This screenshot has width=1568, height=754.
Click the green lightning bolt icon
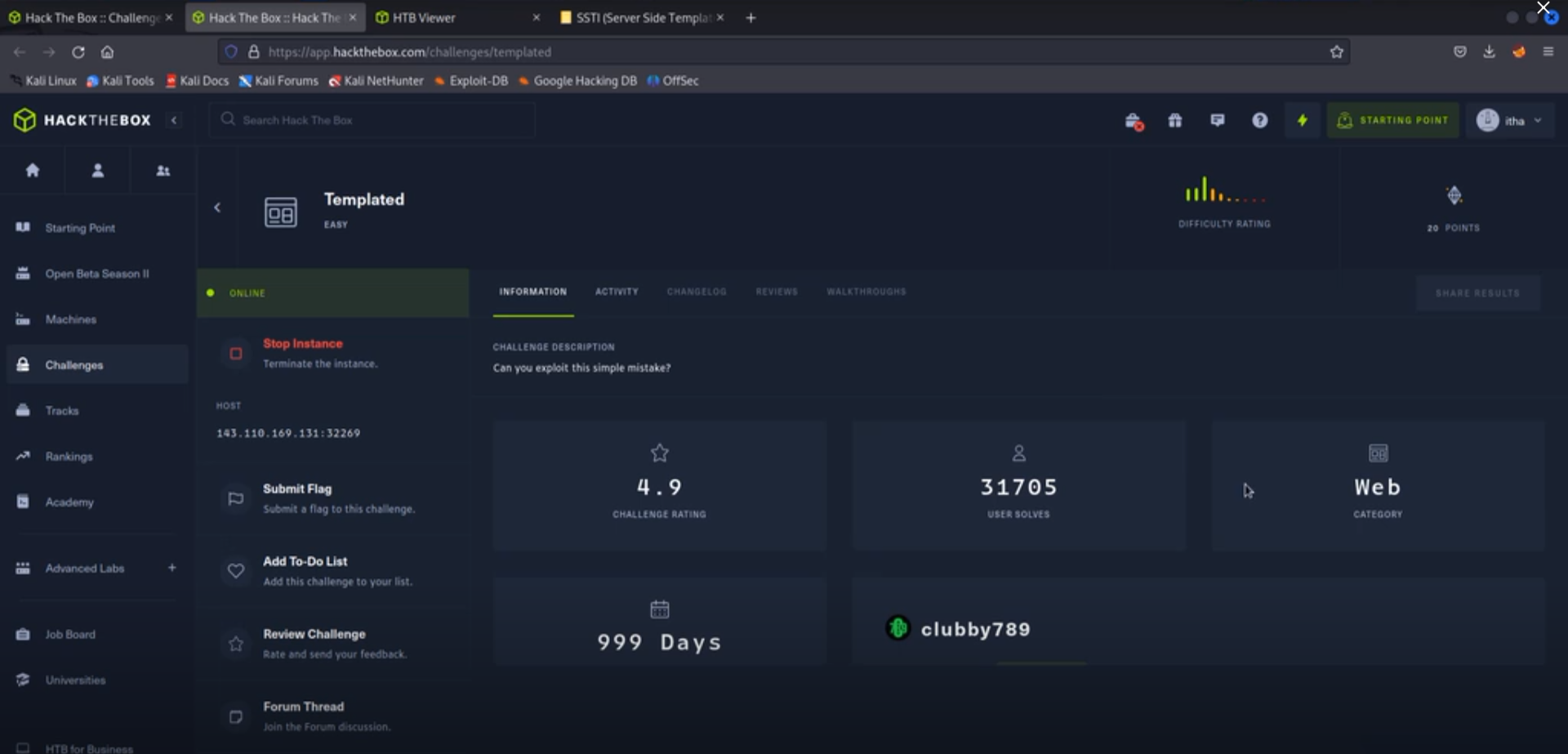(x=1303, y=120)
